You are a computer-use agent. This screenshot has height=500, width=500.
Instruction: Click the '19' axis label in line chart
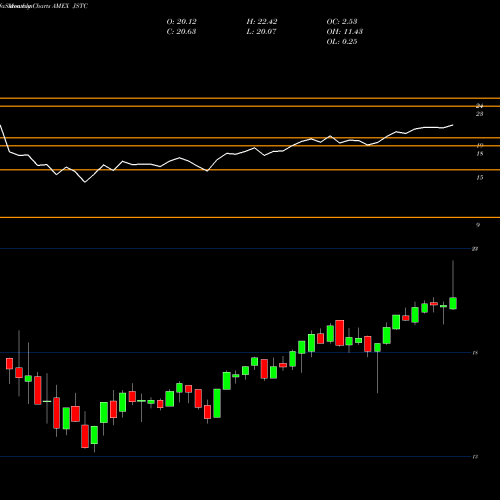480,145
